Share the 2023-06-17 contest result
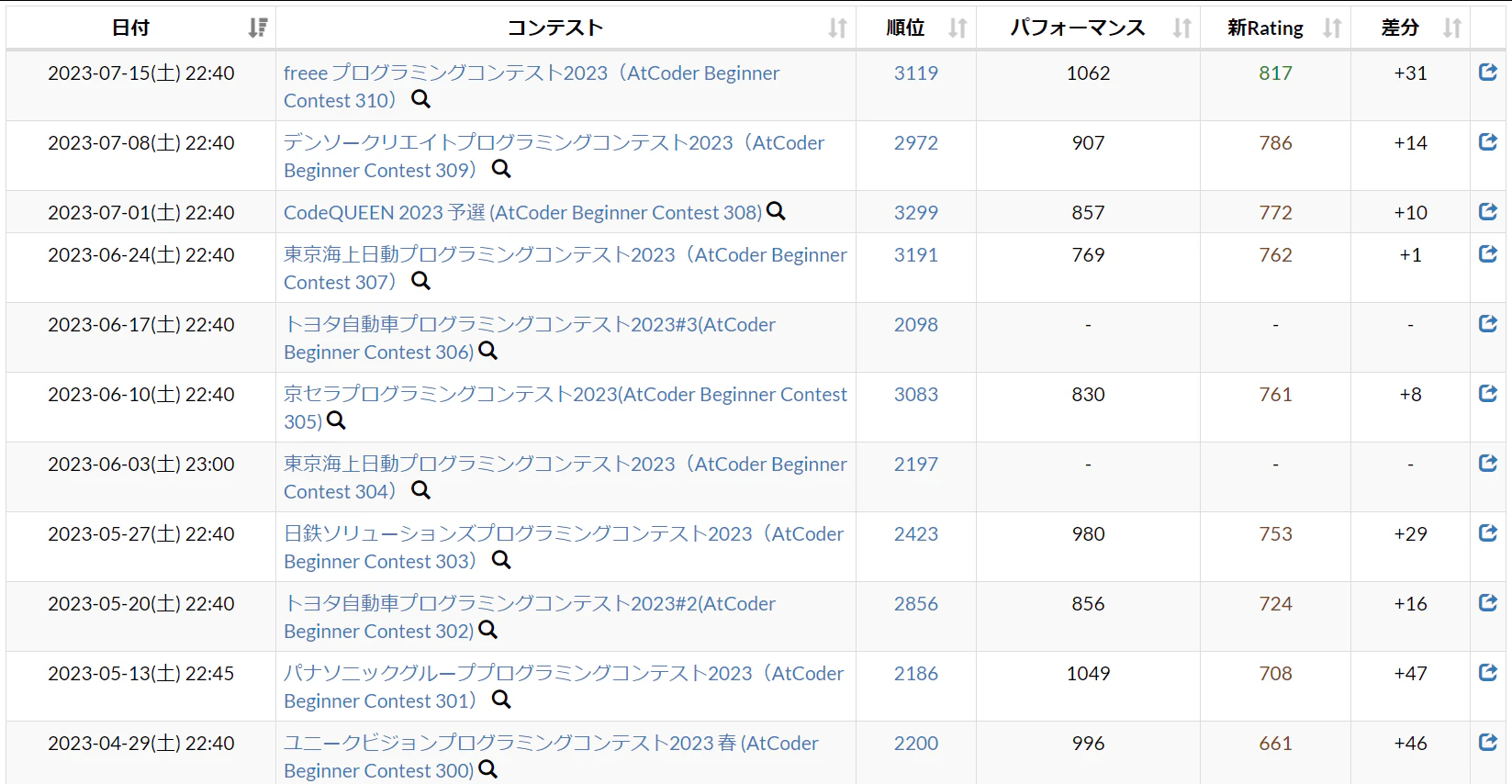This screenshot has height=784, width=1512. point(1488,324)
